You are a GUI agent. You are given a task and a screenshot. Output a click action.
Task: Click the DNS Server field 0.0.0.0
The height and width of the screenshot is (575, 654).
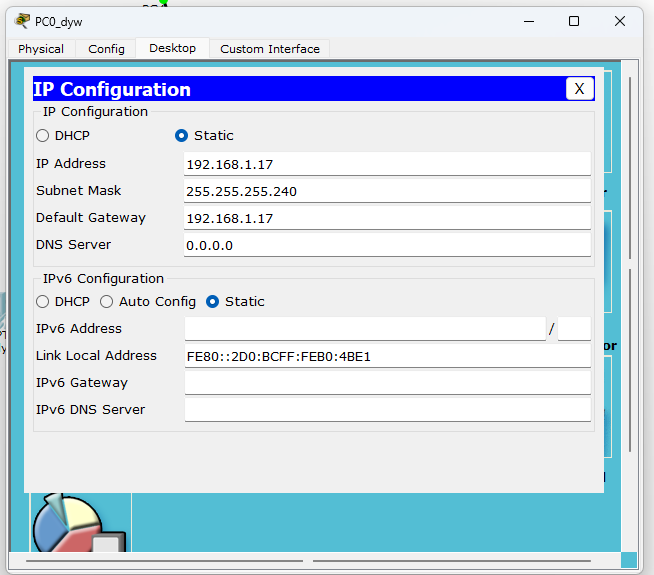pos(387,245)
